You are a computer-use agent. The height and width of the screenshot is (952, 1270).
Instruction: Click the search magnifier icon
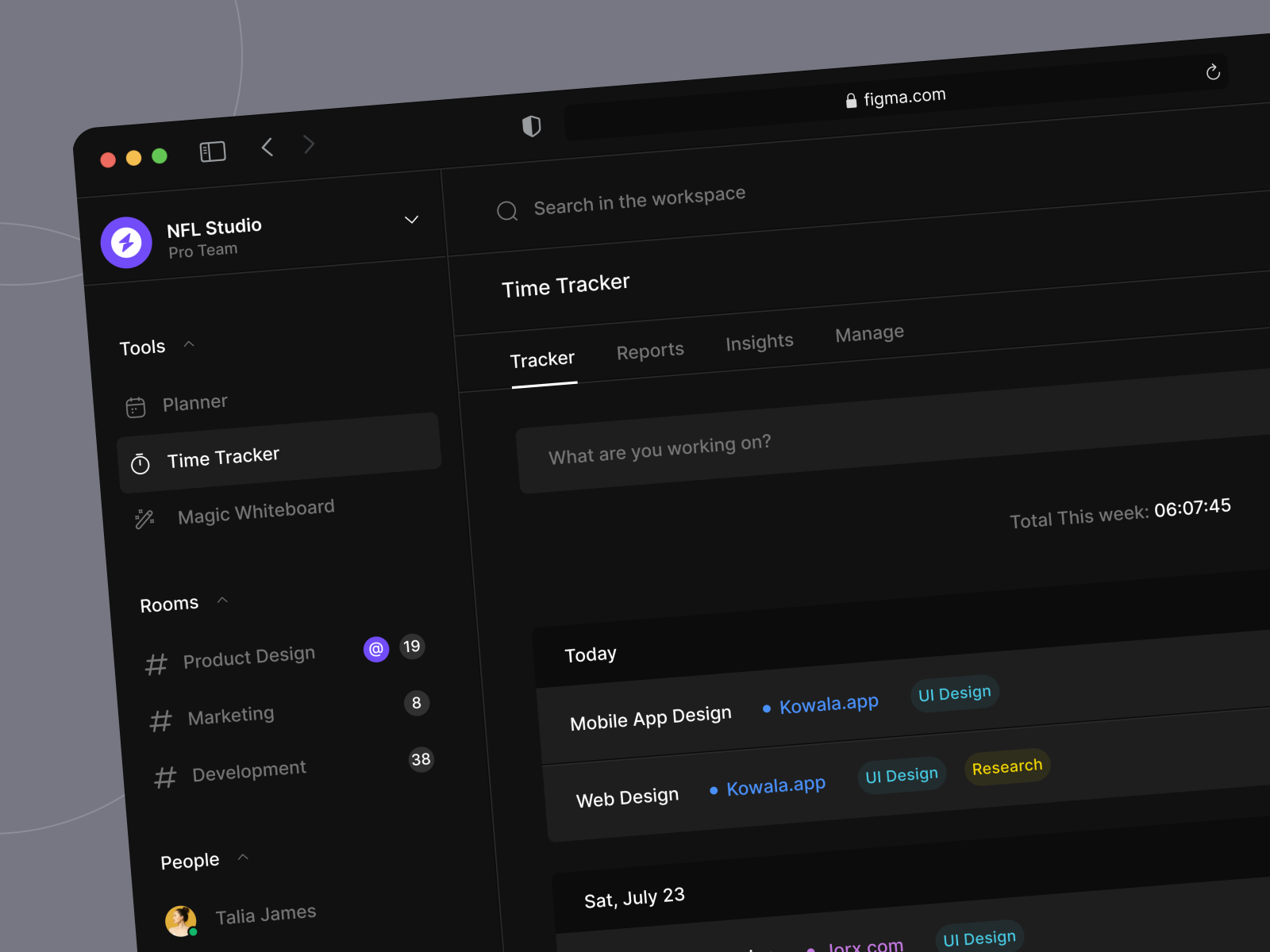506,211
